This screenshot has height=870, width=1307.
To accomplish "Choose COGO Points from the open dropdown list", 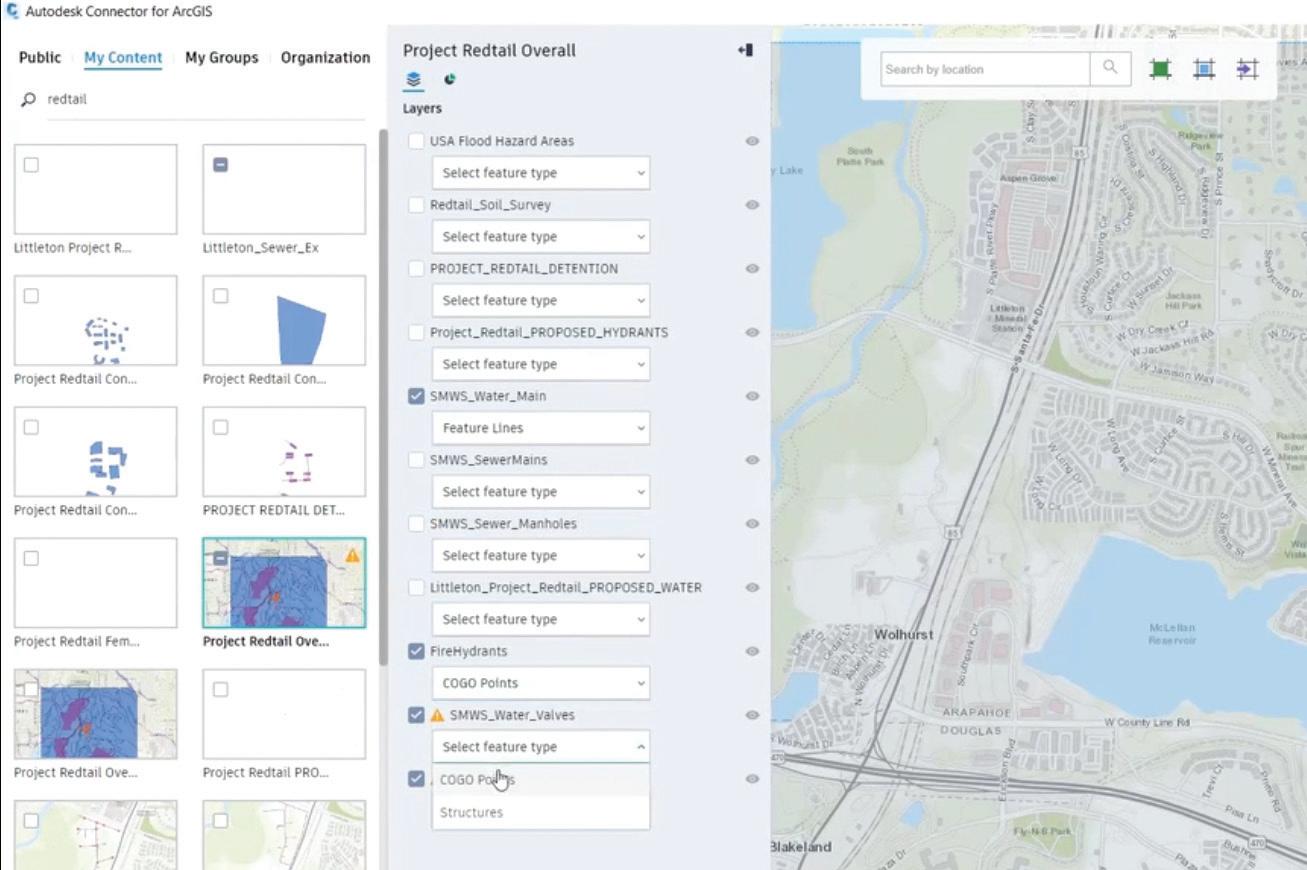I will point(541,780).
